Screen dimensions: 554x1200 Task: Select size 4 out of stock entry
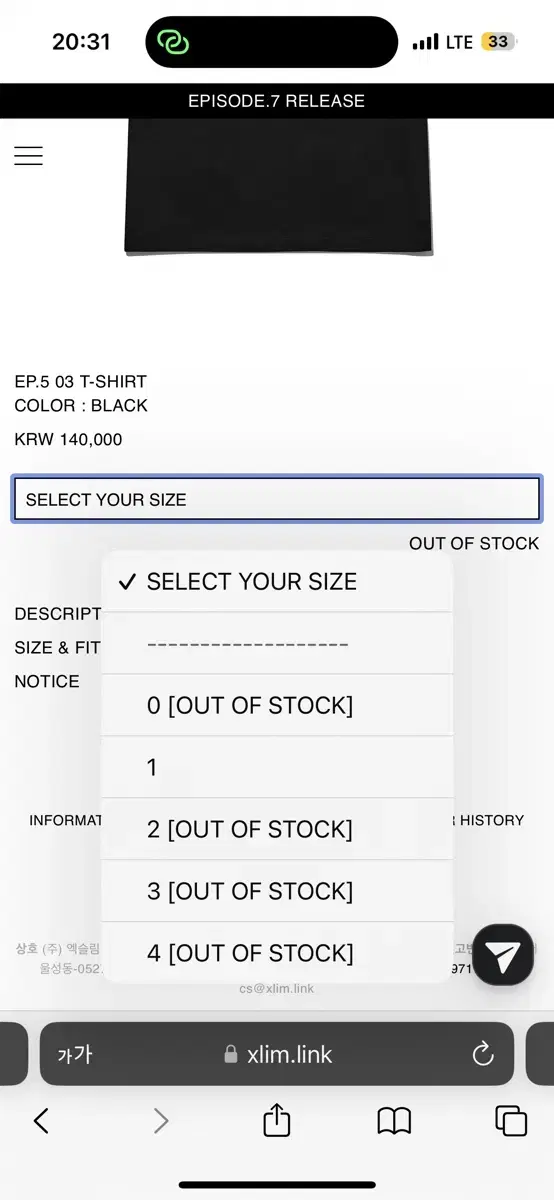tap(277, 952)
